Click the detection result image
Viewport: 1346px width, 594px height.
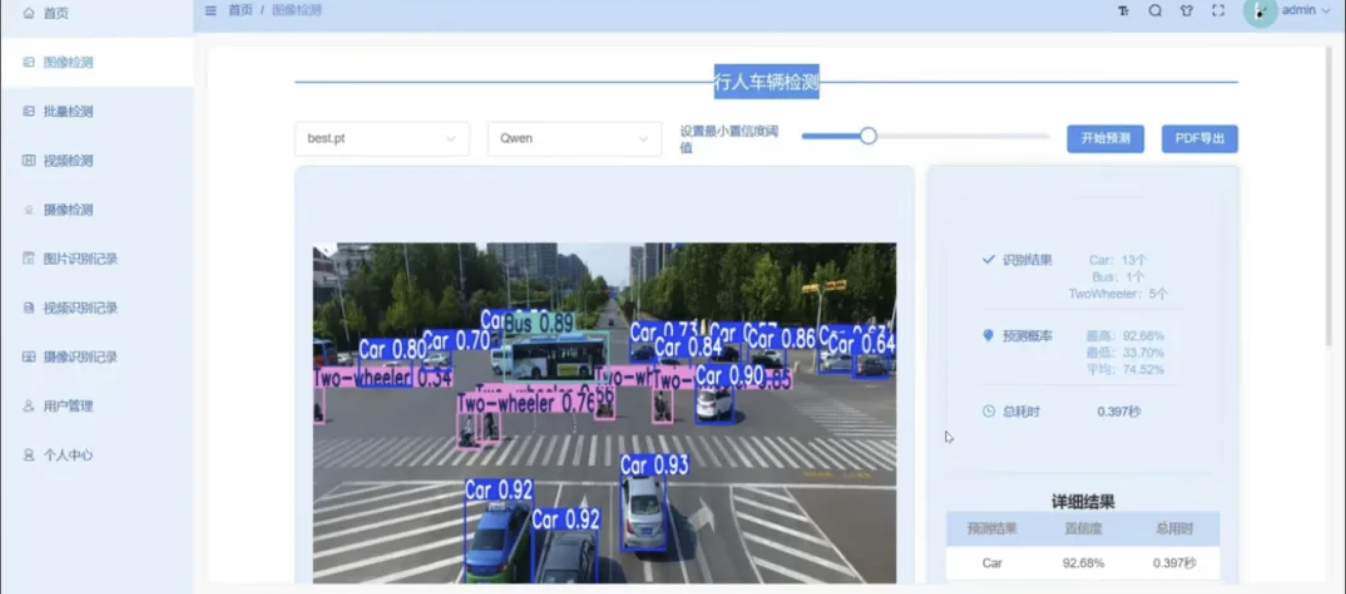(604, 413)
